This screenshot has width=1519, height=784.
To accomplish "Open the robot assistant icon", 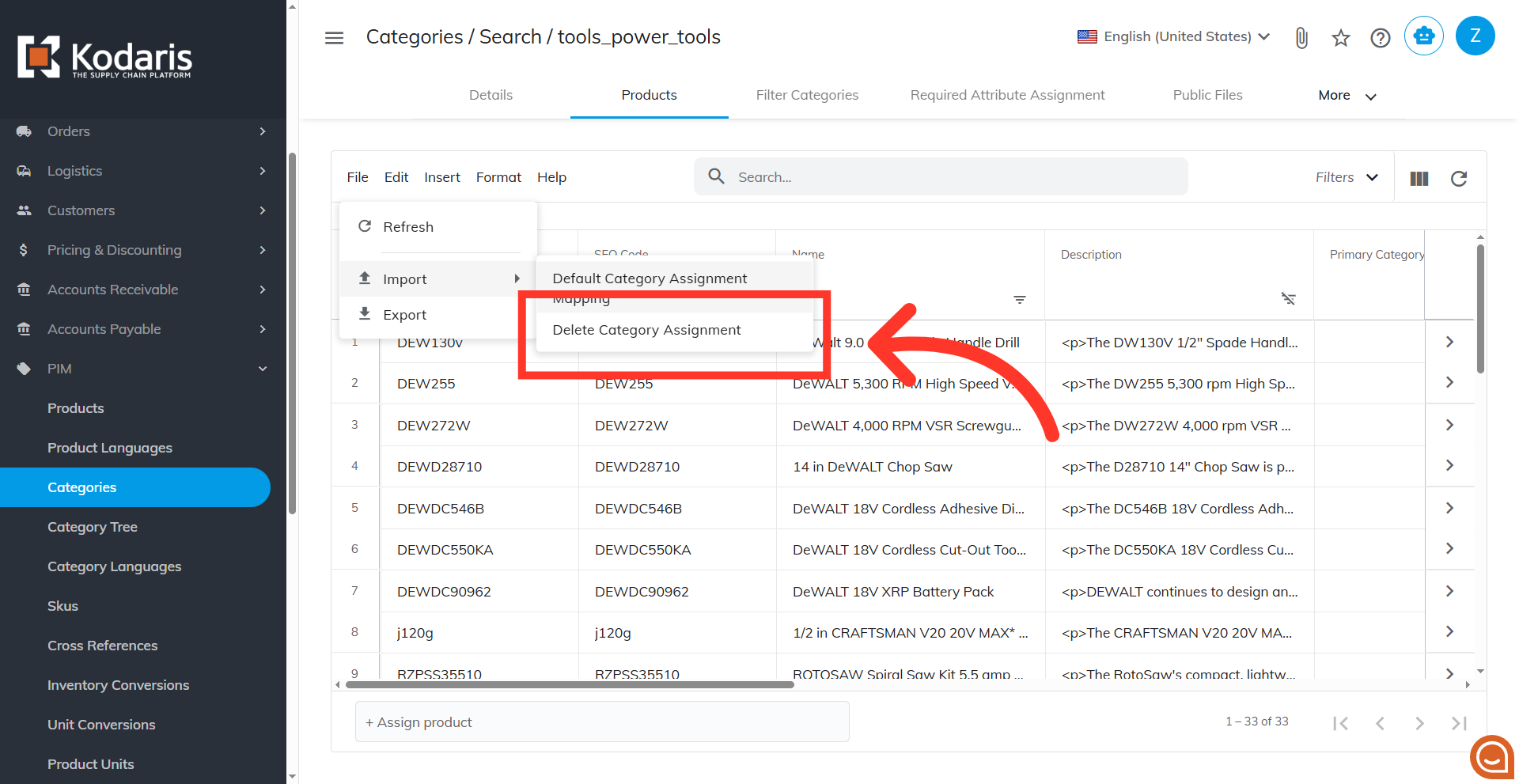I will pos(1424,36).
